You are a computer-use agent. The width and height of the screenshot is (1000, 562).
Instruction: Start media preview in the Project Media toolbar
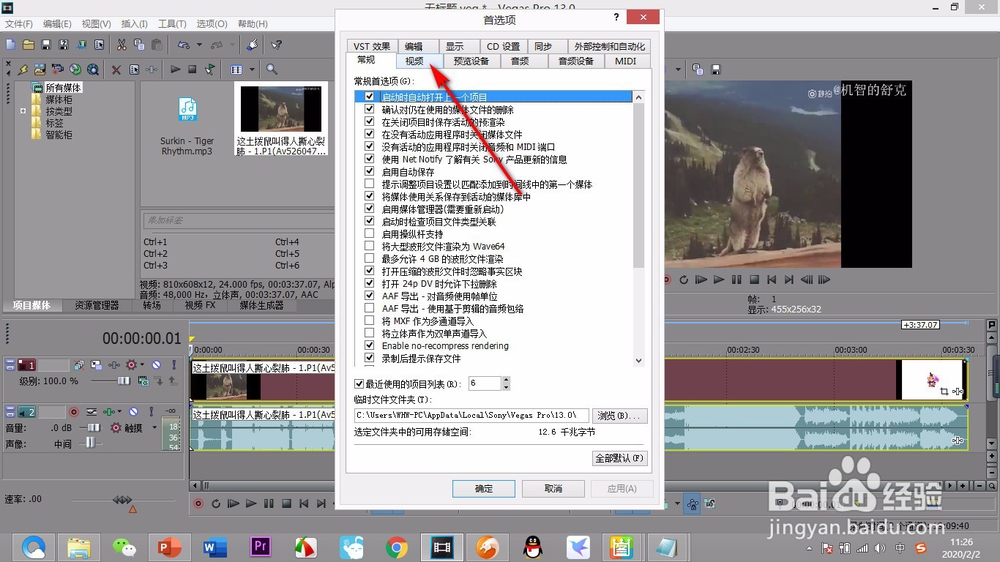click(175, 70)
